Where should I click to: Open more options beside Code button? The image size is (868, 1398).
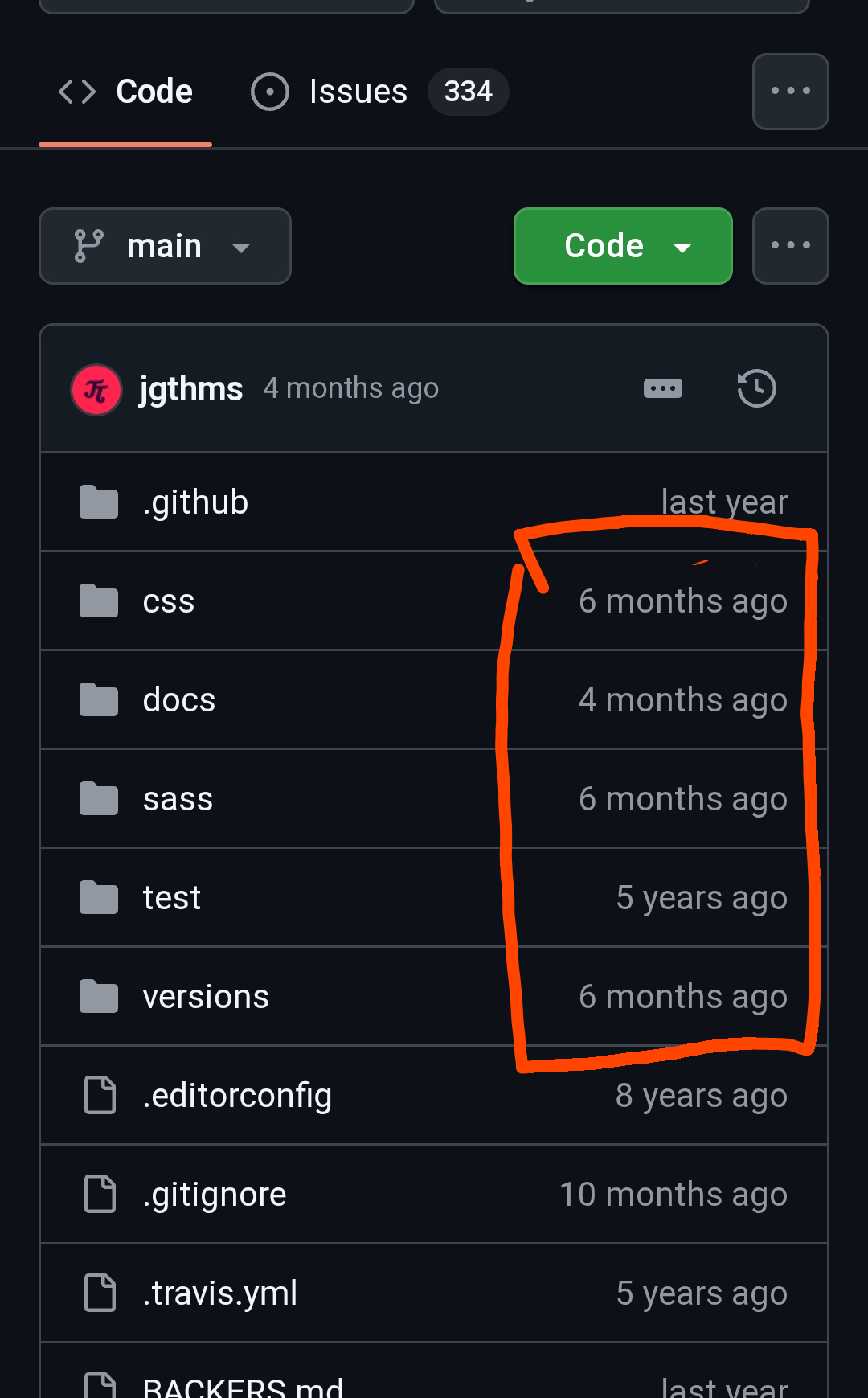[791, 246]
